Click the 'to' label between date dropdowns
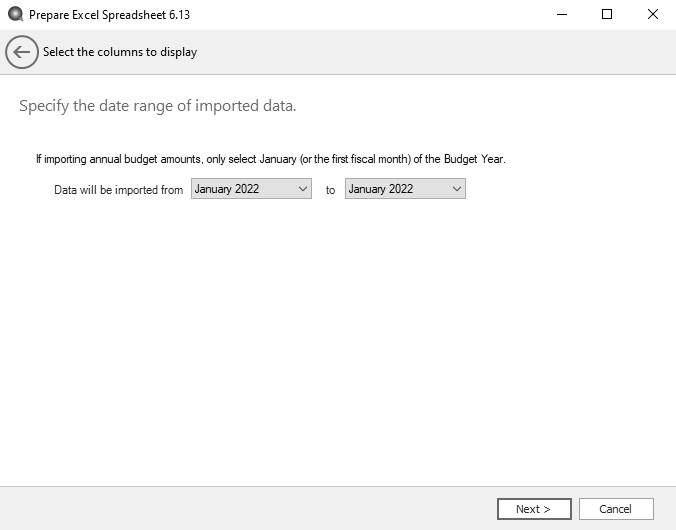 click(330, 190)
